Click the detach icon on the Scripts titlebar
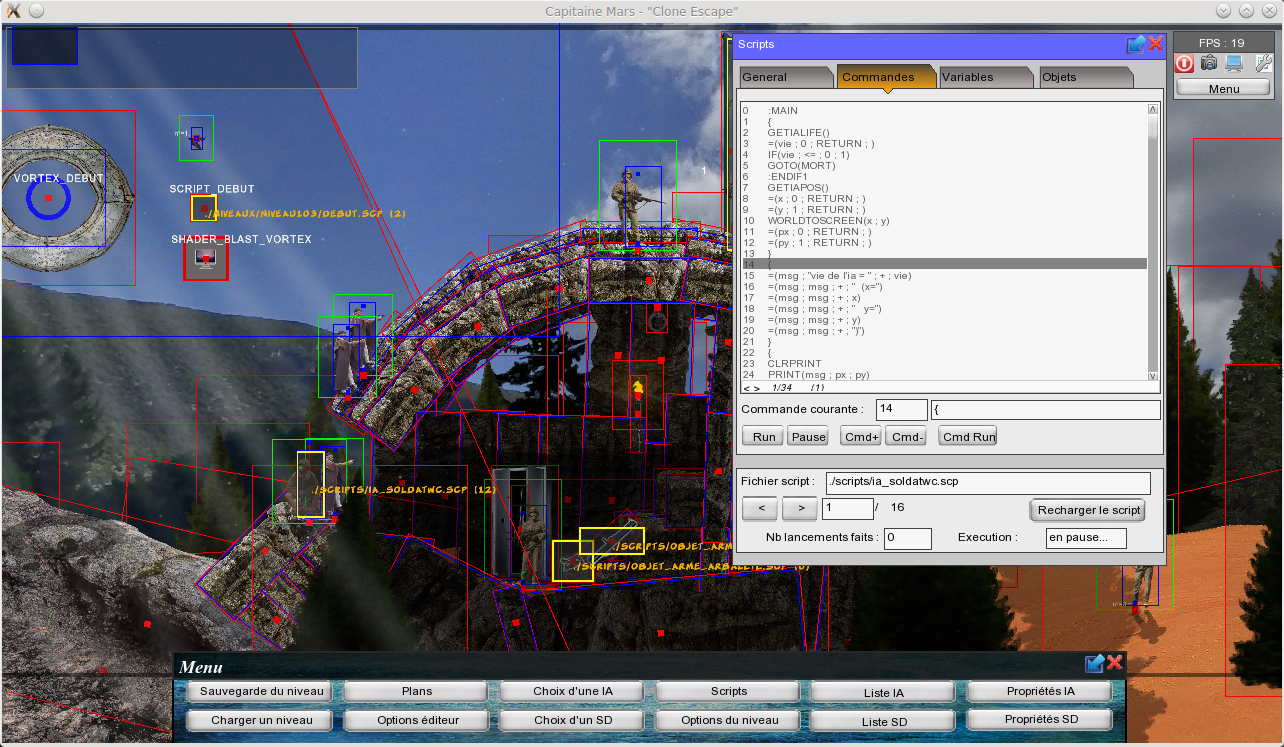This screenshot has width=1284, height=747. [1136, 44]
